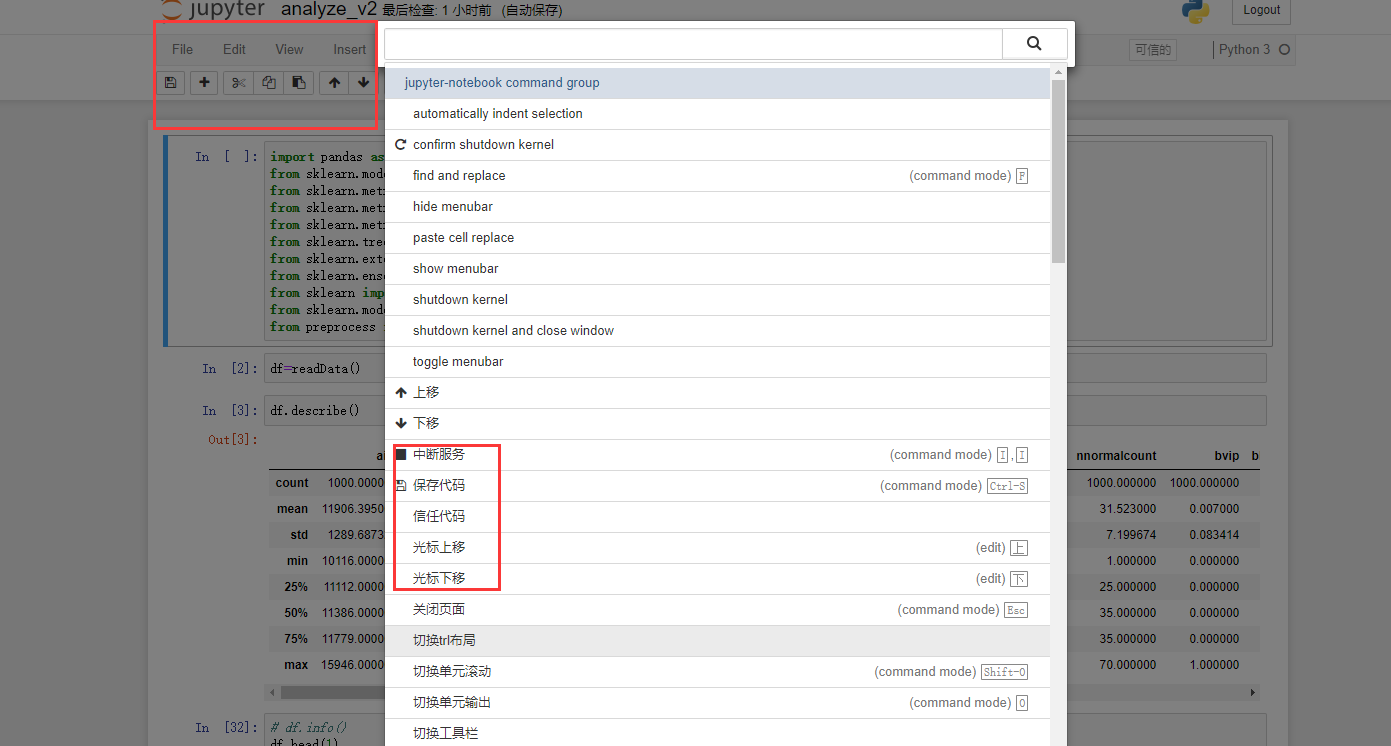Click the '75%' row label
The height and width of the screenshot is (746, 1391).
[296, 639]
